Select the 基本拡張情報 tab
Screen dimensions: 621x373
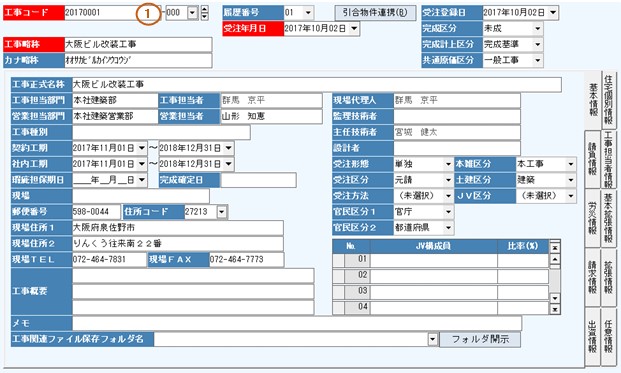608,218
